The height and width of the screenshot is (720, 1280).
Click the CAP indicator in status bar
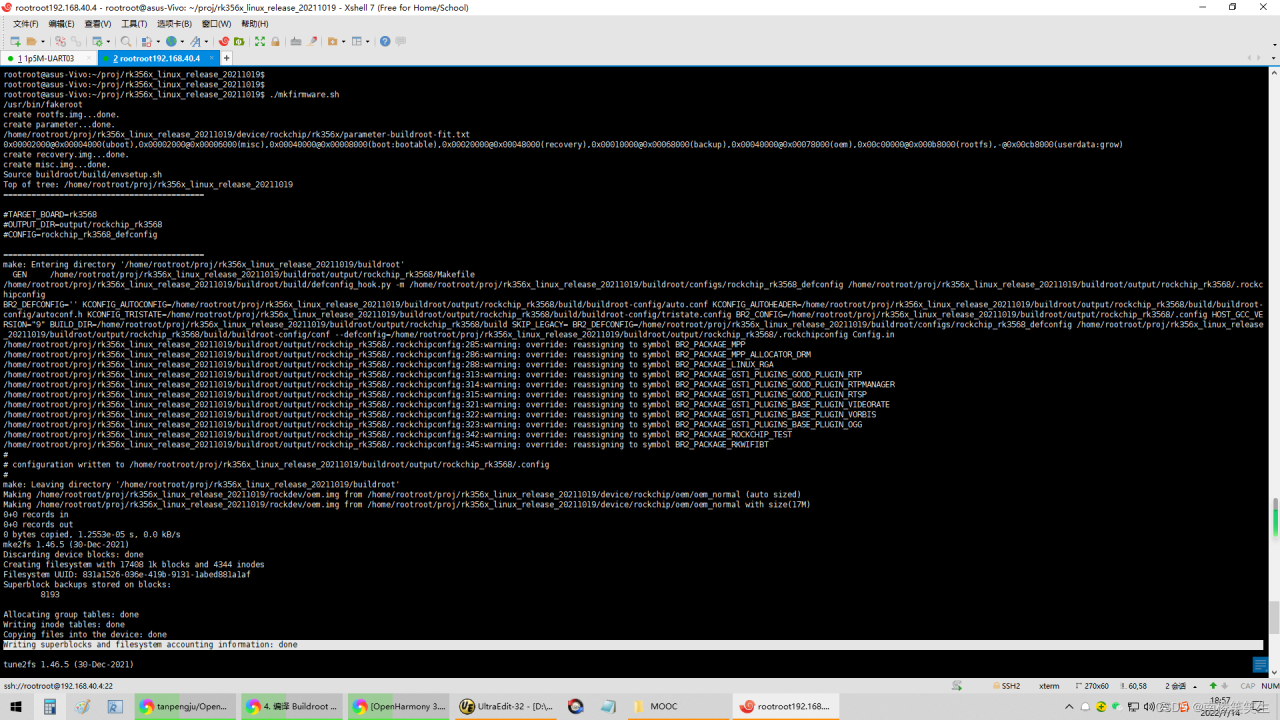pos(1247,686)
